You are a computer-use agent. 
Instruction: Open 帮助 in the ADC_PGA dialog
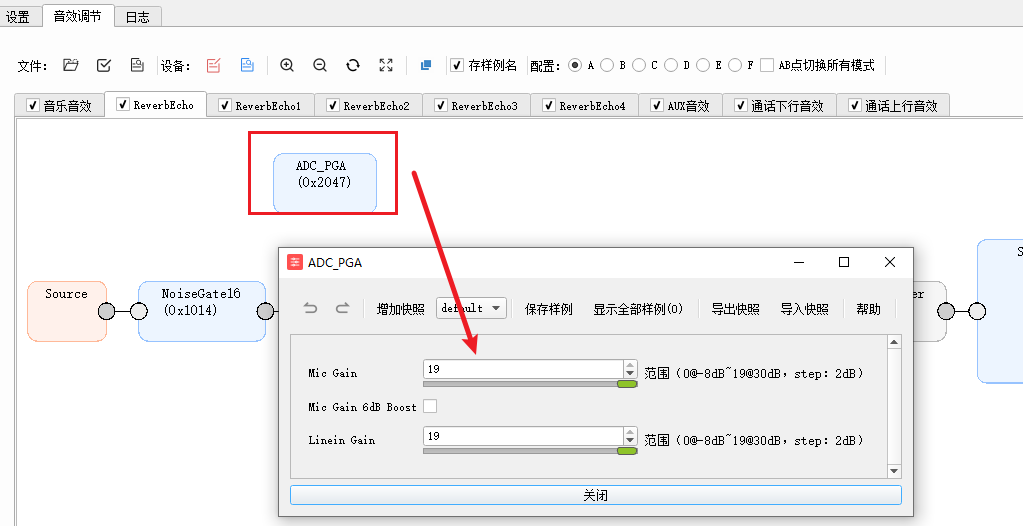(x=868, y=309)
